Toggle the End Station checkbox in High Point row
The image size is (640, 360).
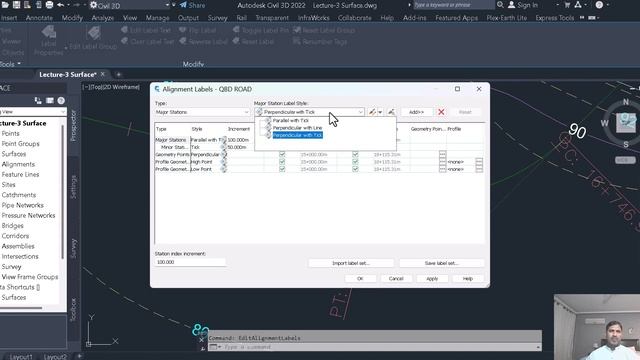(355, 162)
